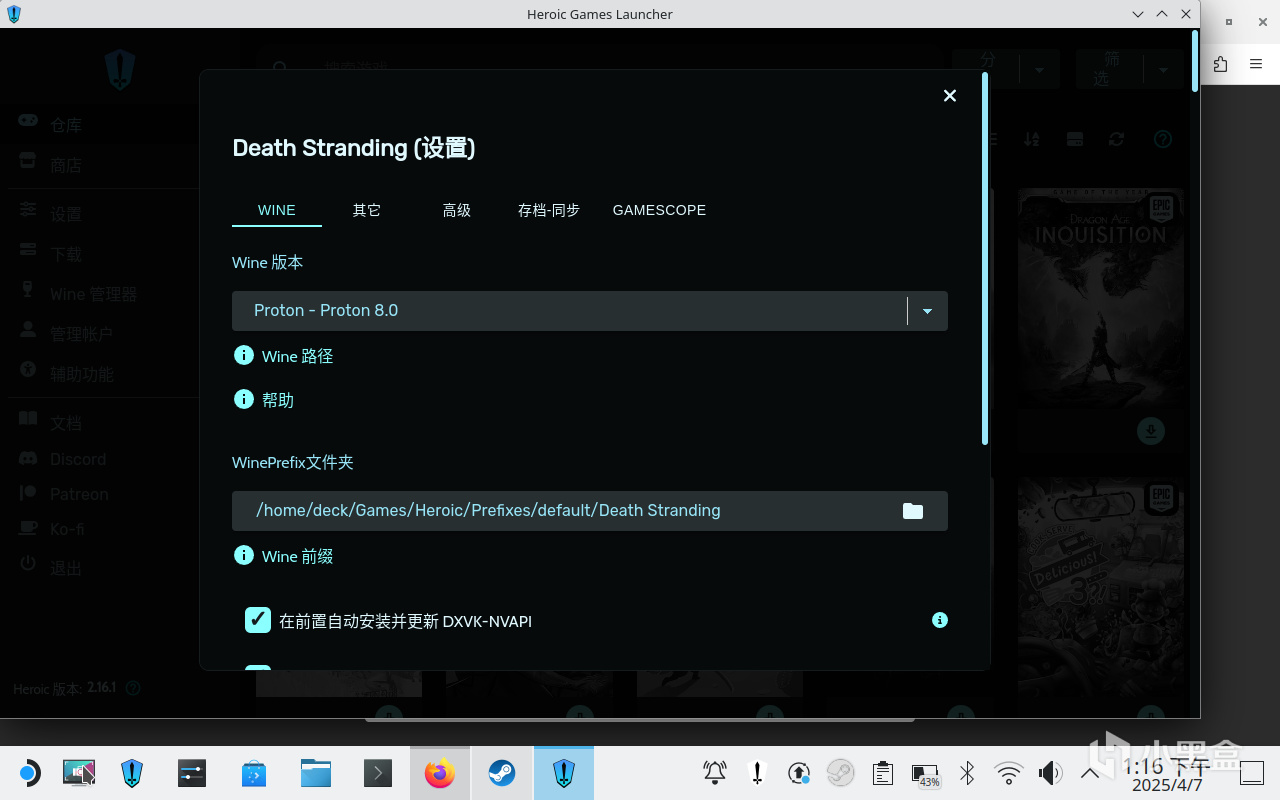Click the settings dialog vertical scrollbar
This screenshot has height=800, width=1280.
985,258
